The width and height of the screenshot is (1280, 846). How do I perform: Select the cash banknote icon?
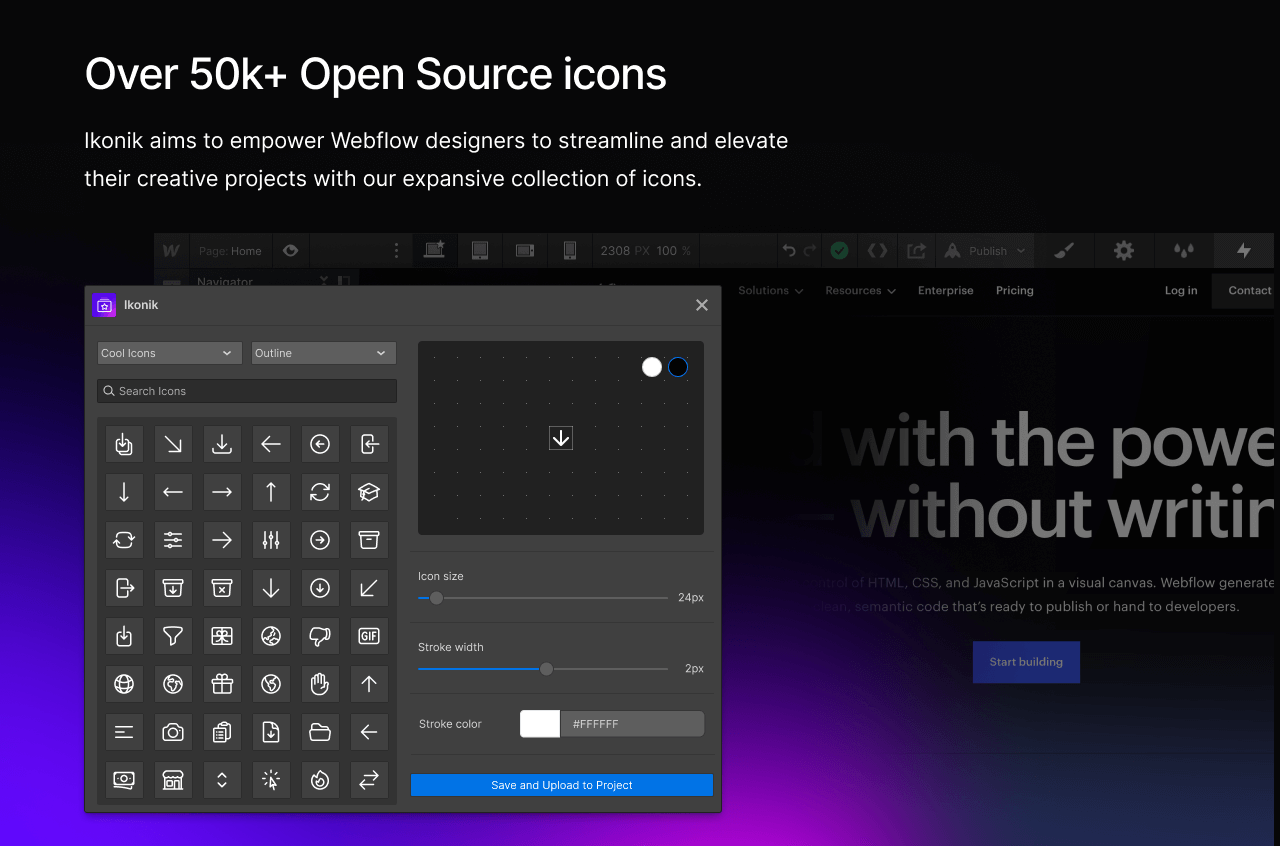(124, 780)
